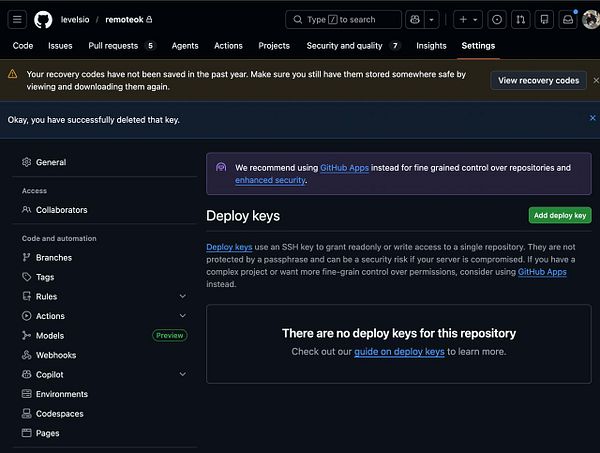Open the hamburger navigation menu
The height and width of the screenshot is (453, 600).
17,20
